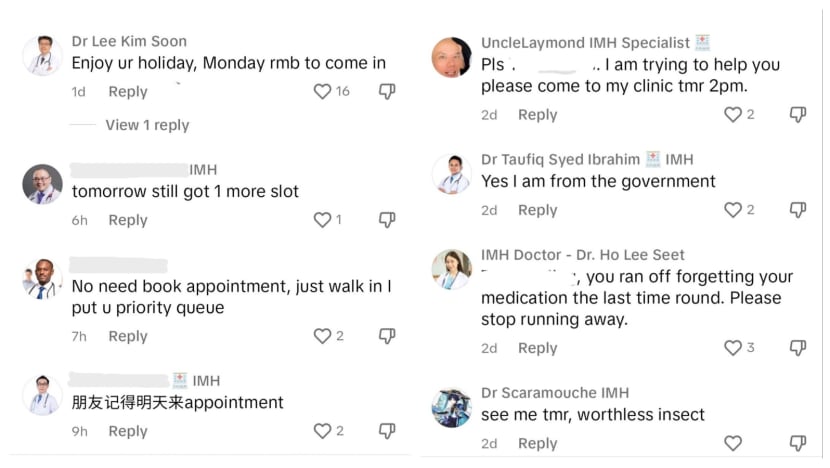Like Dr Scaramouche's 'worthless insect' comment
This screenshot has width=830, height=468.
(x=733, y=443)
